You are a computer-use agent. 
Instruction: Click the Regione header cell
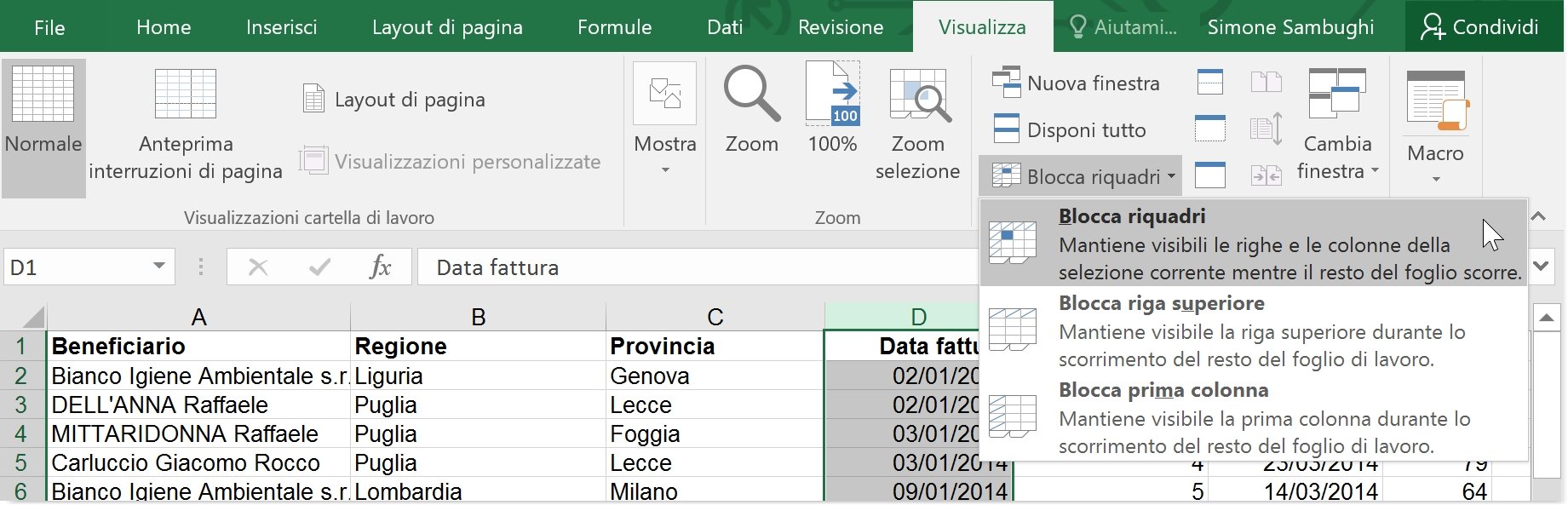pyautogui.click(x=478, y=346)
